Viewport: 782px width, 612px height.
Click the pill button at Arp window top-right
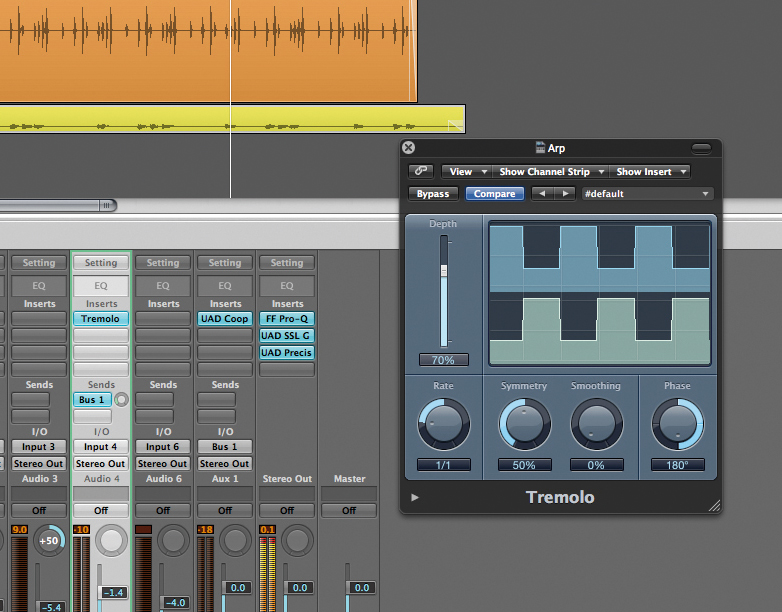click(x=701, y=148)
